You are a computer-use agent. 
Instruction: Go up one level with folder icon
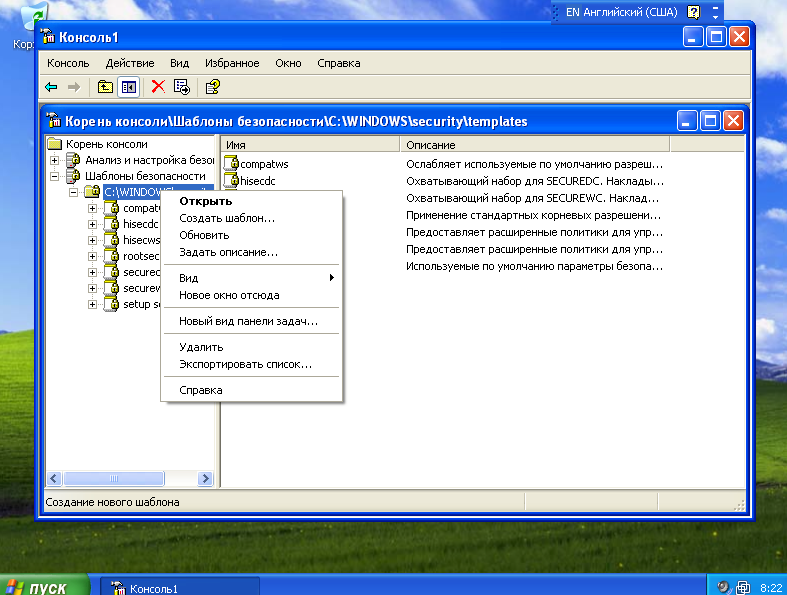click(105, 87)
